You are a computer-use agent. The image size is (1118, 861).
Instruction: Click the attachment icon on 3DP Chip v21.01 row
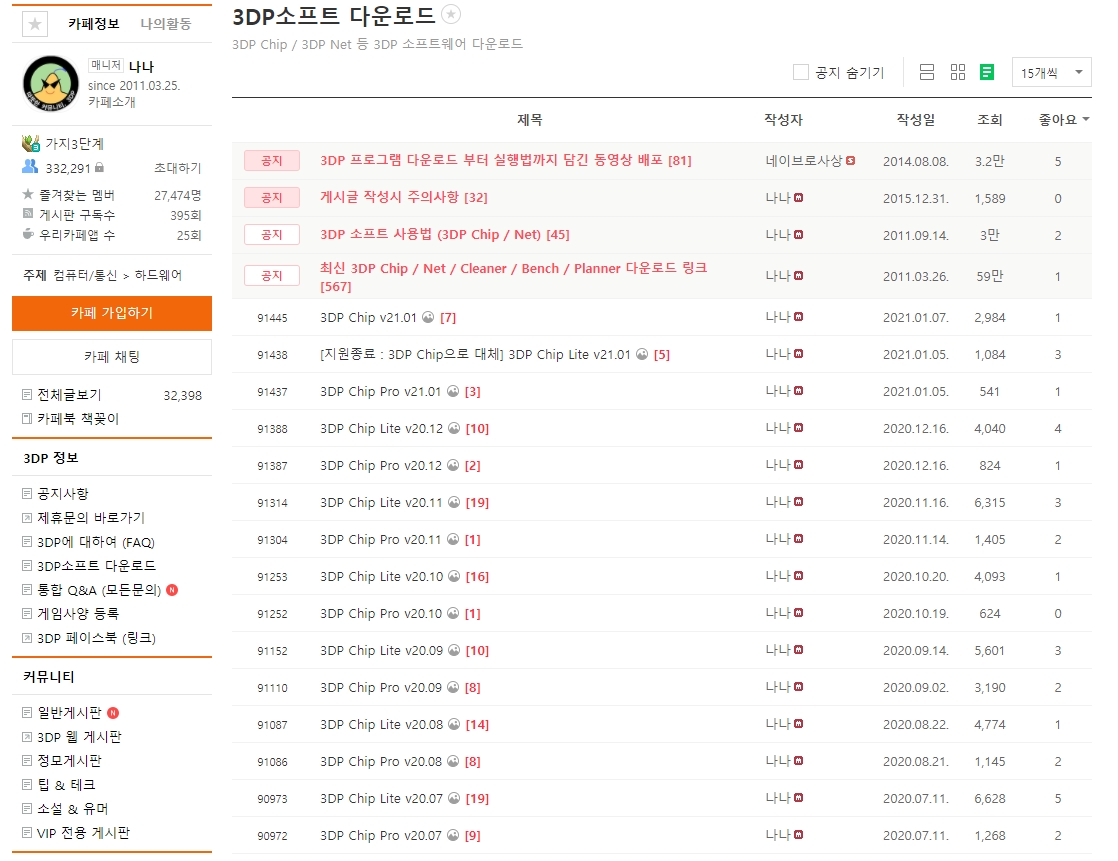tap(428, 317)
